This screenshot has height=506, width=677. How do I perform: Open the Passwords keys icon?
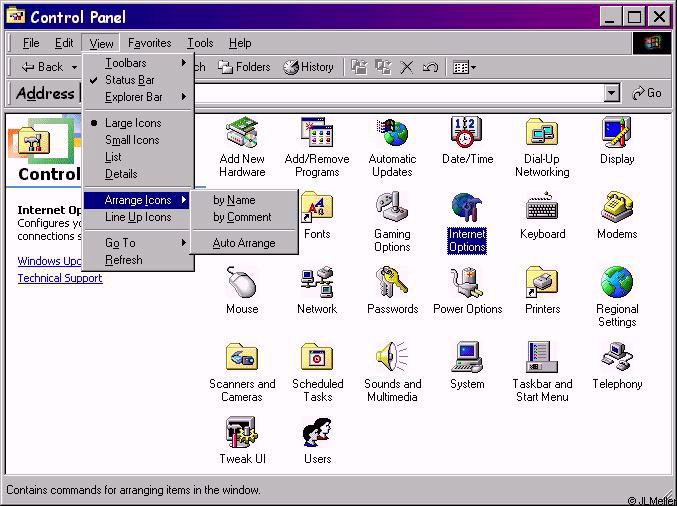point(392,283)
